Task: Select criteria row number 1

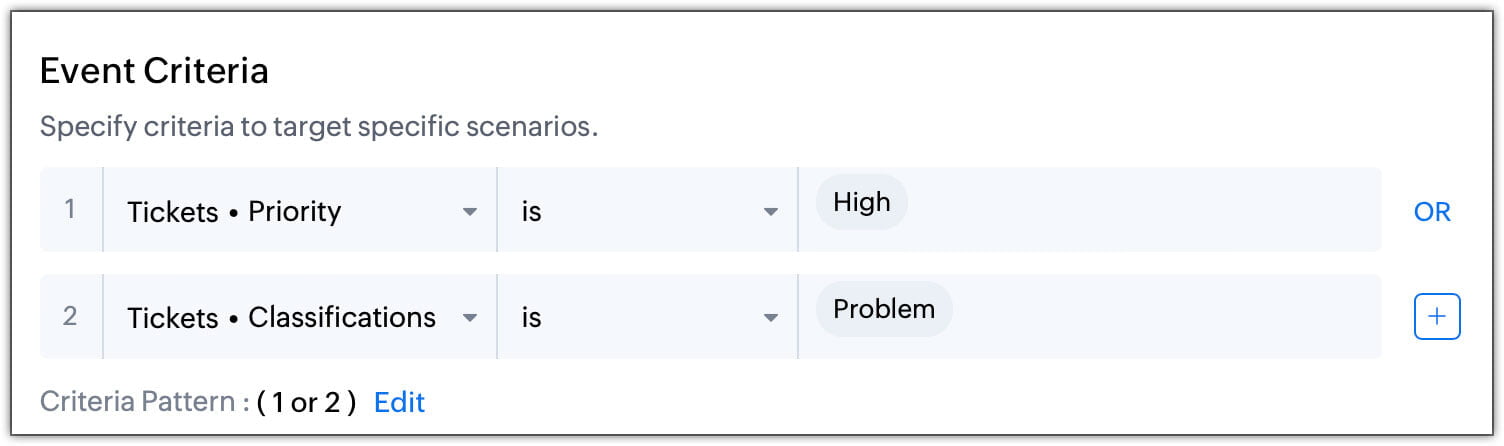Action: tap(70, 210)
